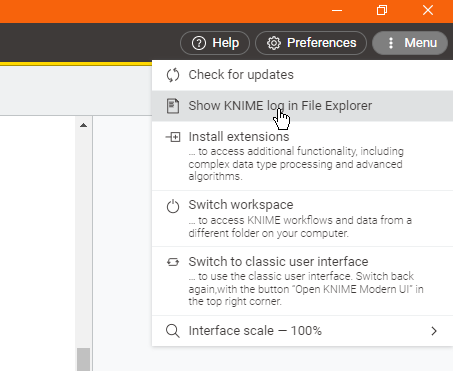Close the Menu dropdown button
Viewport: 453px width, 371px height.
click(x=410, y=43)
